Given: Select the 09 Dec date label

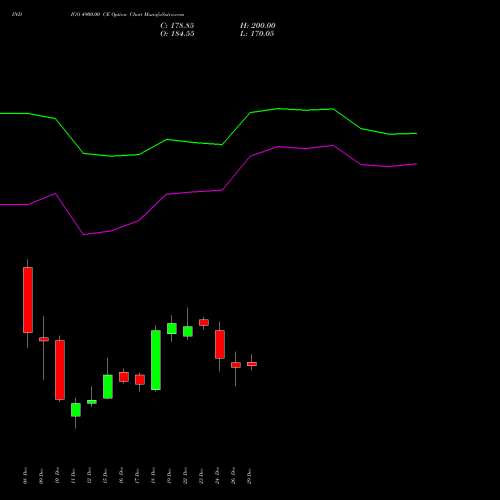Looking at the screenshot, I should (x=42, y=476).
